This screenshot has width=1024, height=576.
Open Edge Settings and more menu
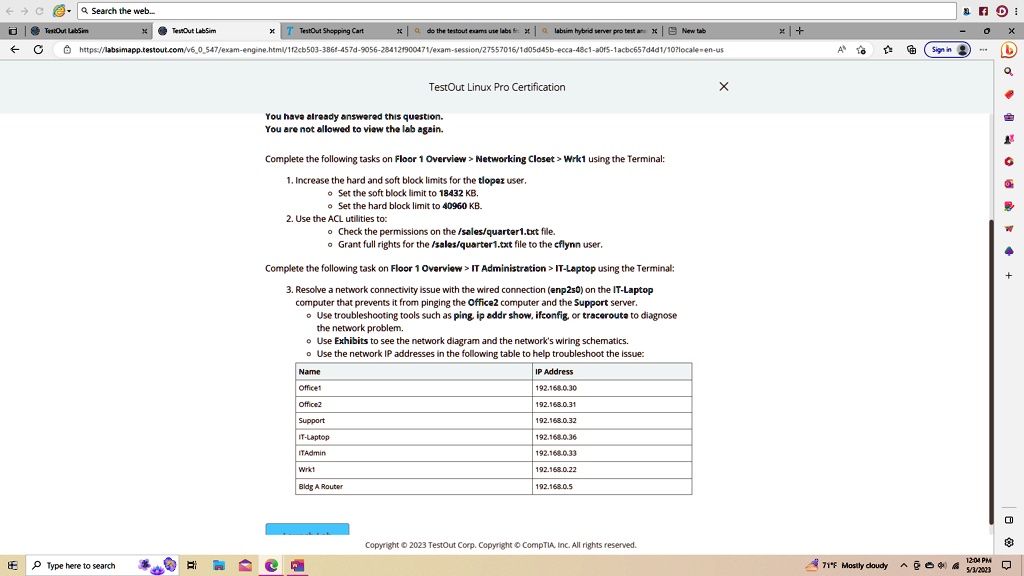coord(984,50)
